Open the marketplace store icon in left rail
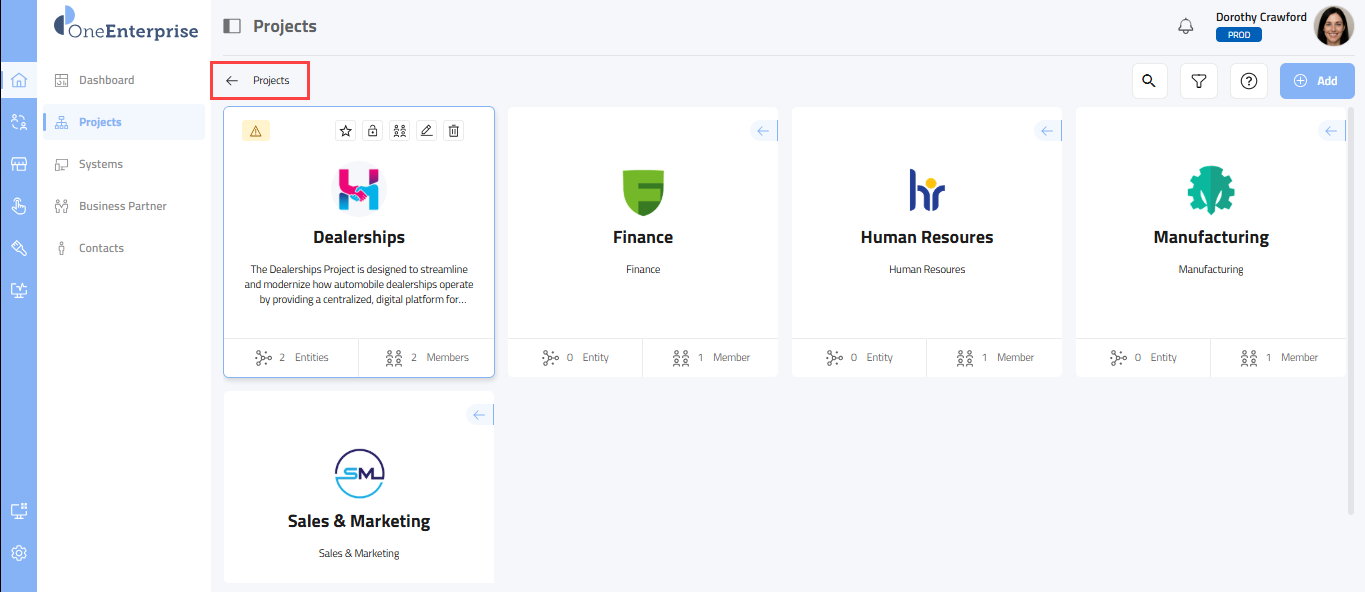Image resolution: width=1365 pixels, height=592 pixels. (x=18, y=164)
